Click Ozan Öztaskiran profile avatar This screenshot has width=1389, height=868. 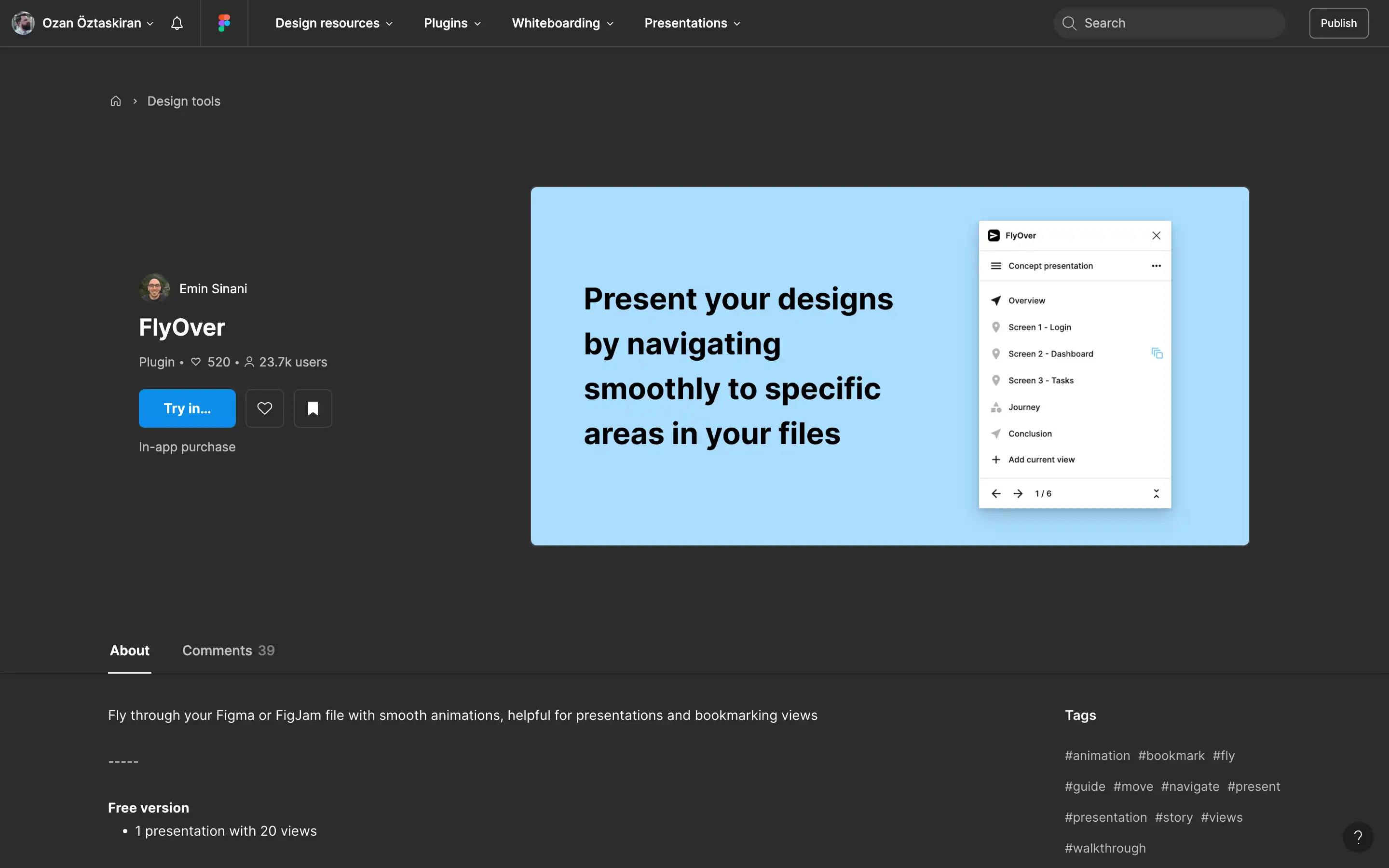[x=23, y=23]
